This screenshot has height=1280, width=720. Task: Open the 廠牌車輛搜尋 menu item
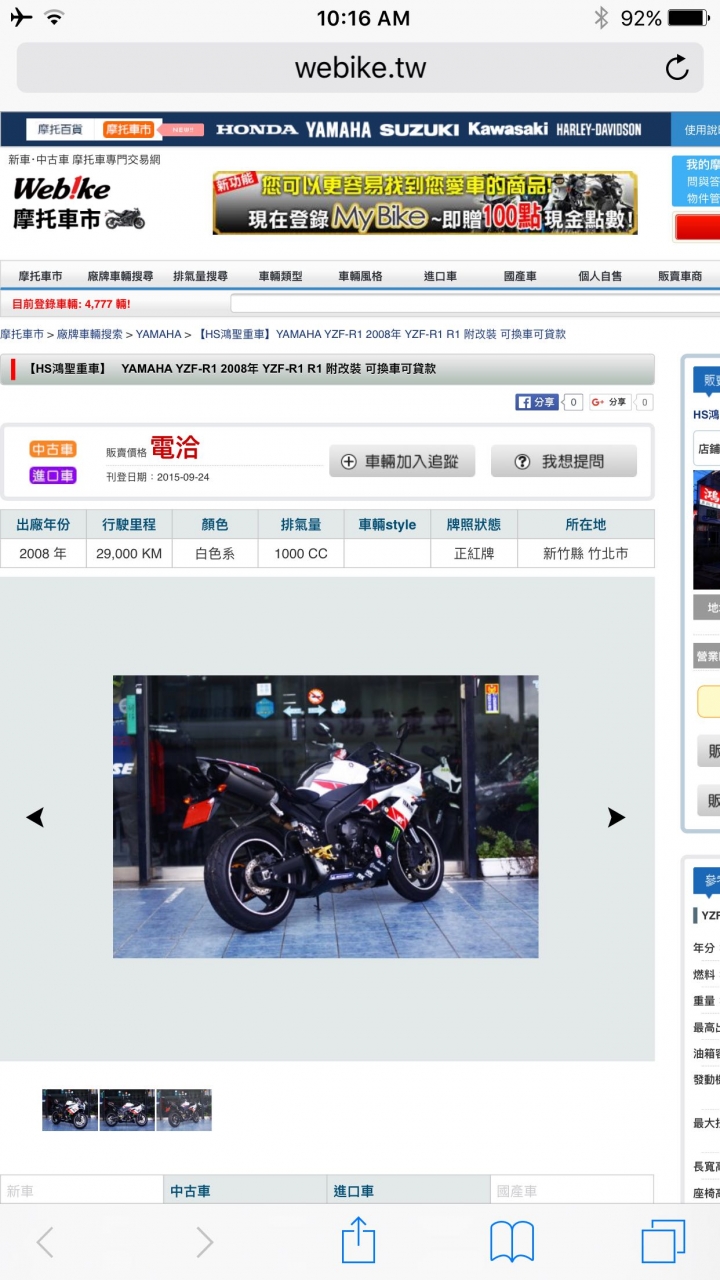[x=120, y=276]
